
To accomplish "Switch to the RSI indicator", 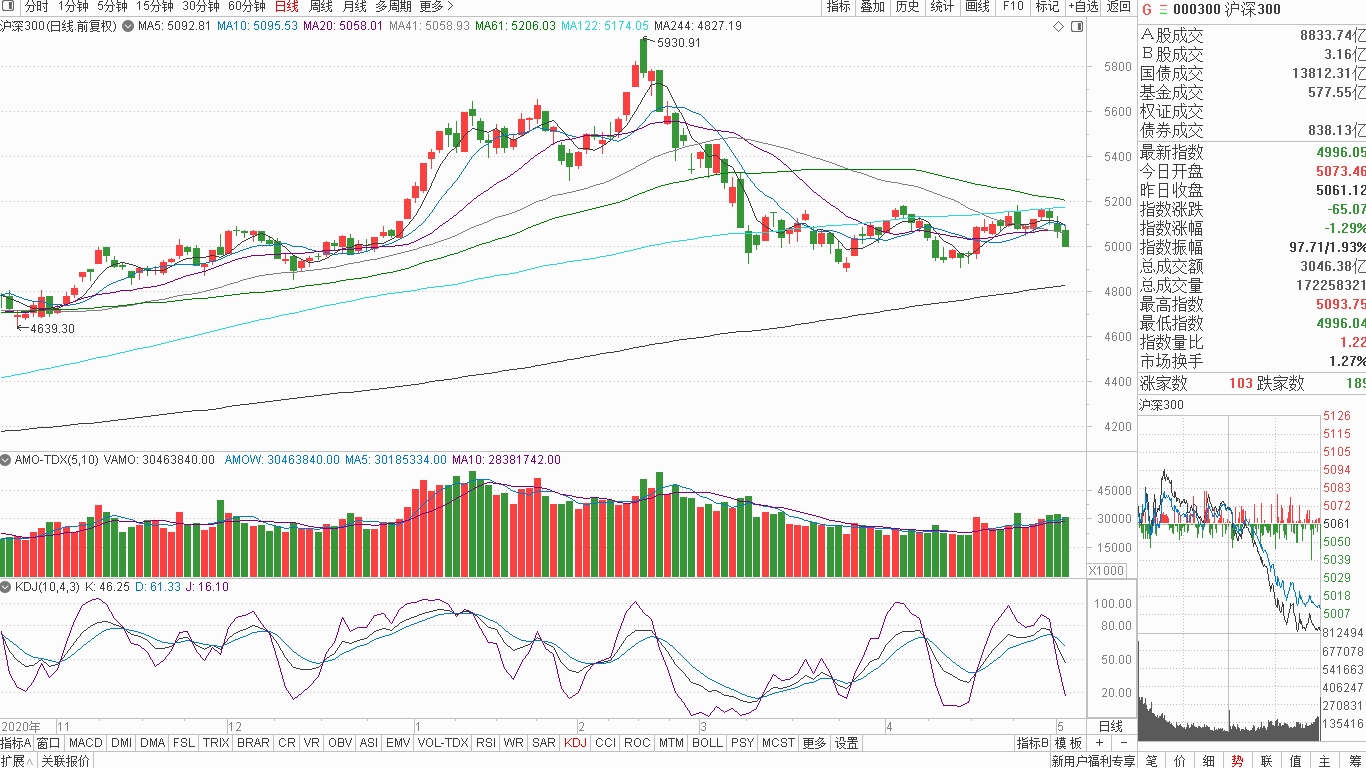I will coord(486,743).
